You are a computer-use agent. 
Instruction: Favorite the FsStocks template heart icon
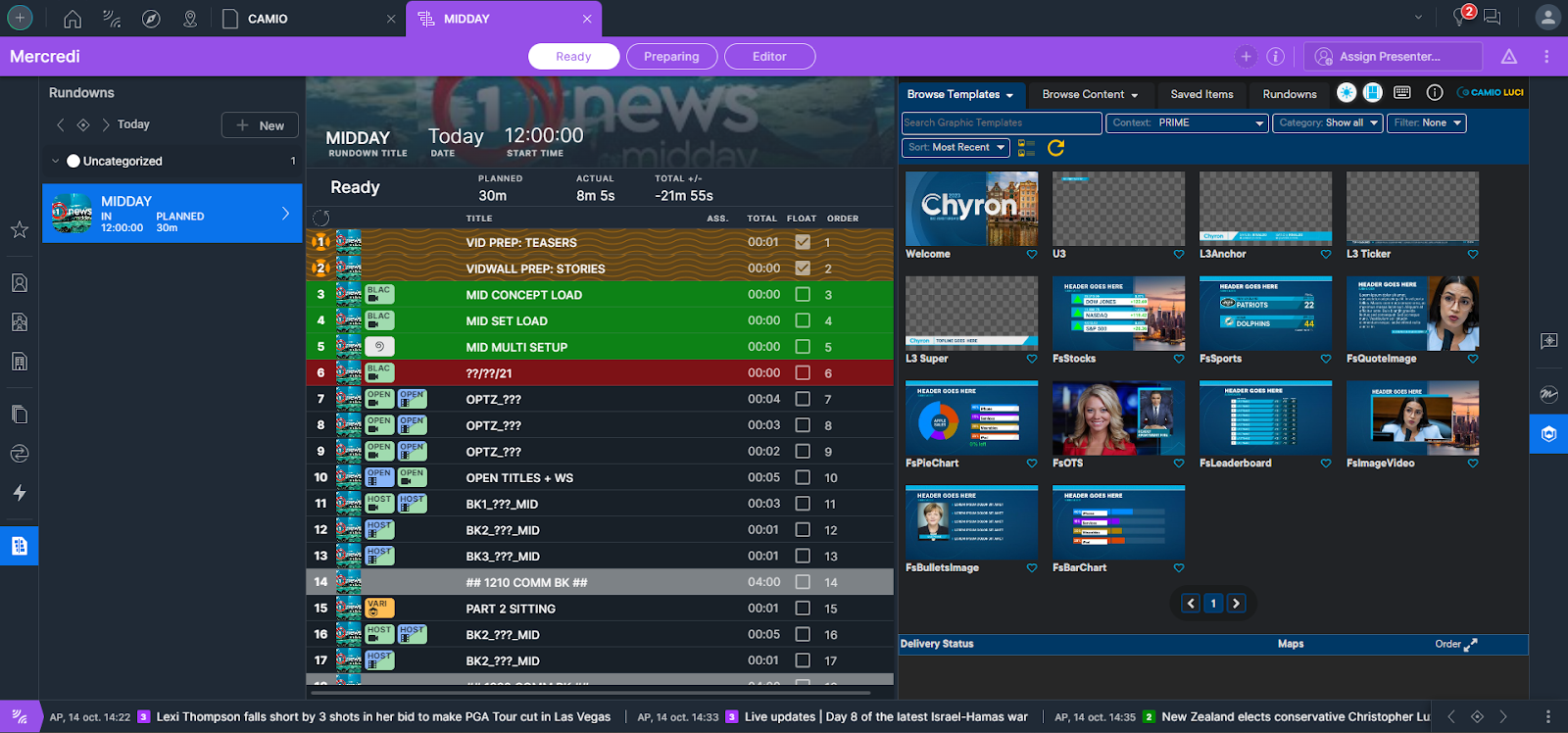(1179, 359)
